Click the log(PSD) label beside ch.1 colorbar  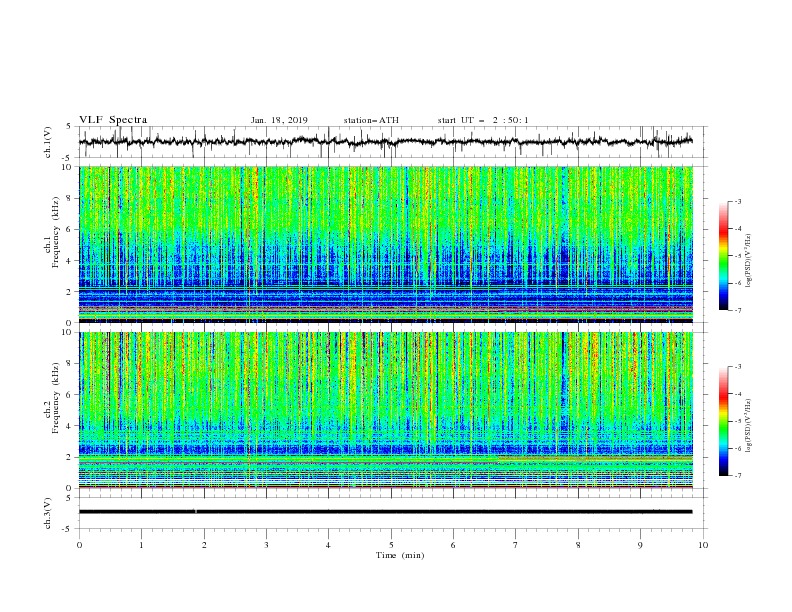pyautogui.click(x=749, y=261)
